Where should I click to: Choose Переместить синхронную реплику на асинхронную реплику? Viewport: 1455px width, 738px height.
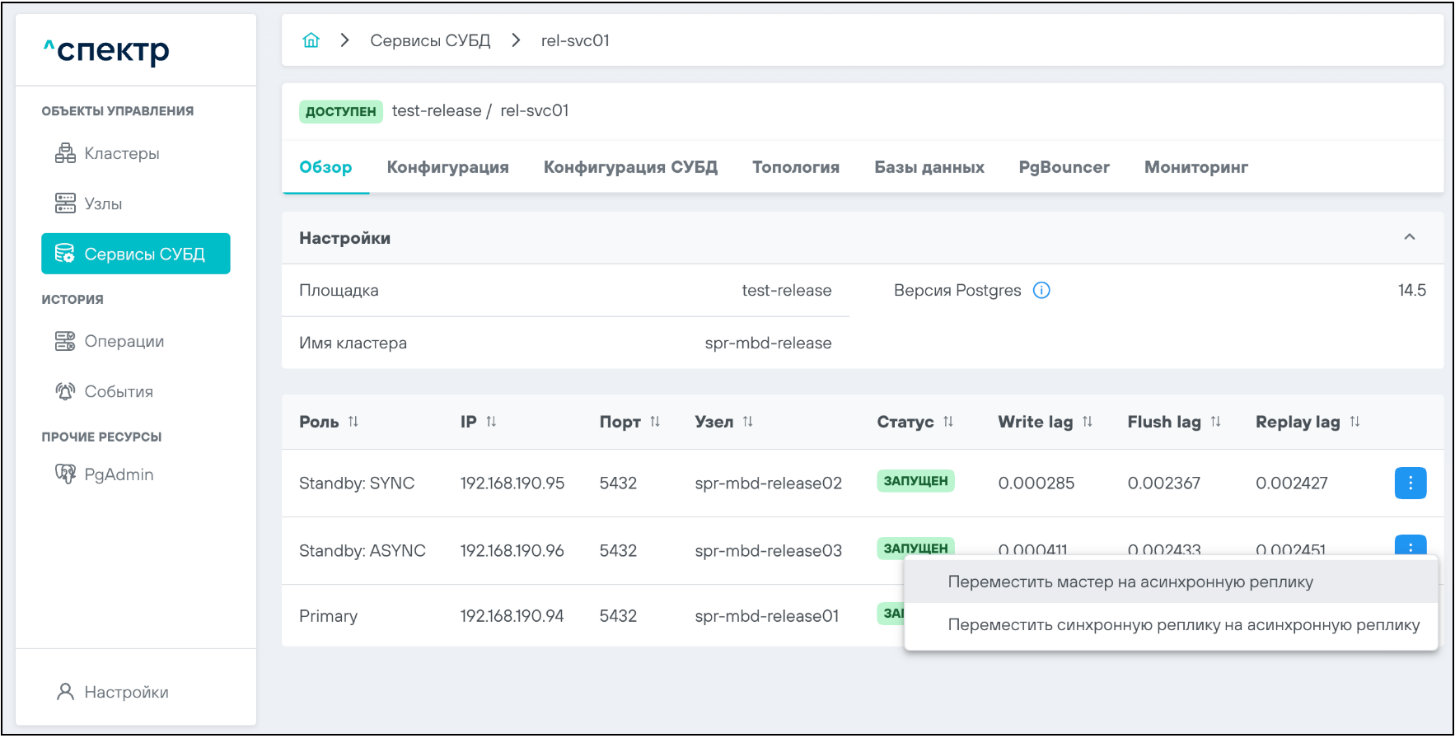(1183, 625)
